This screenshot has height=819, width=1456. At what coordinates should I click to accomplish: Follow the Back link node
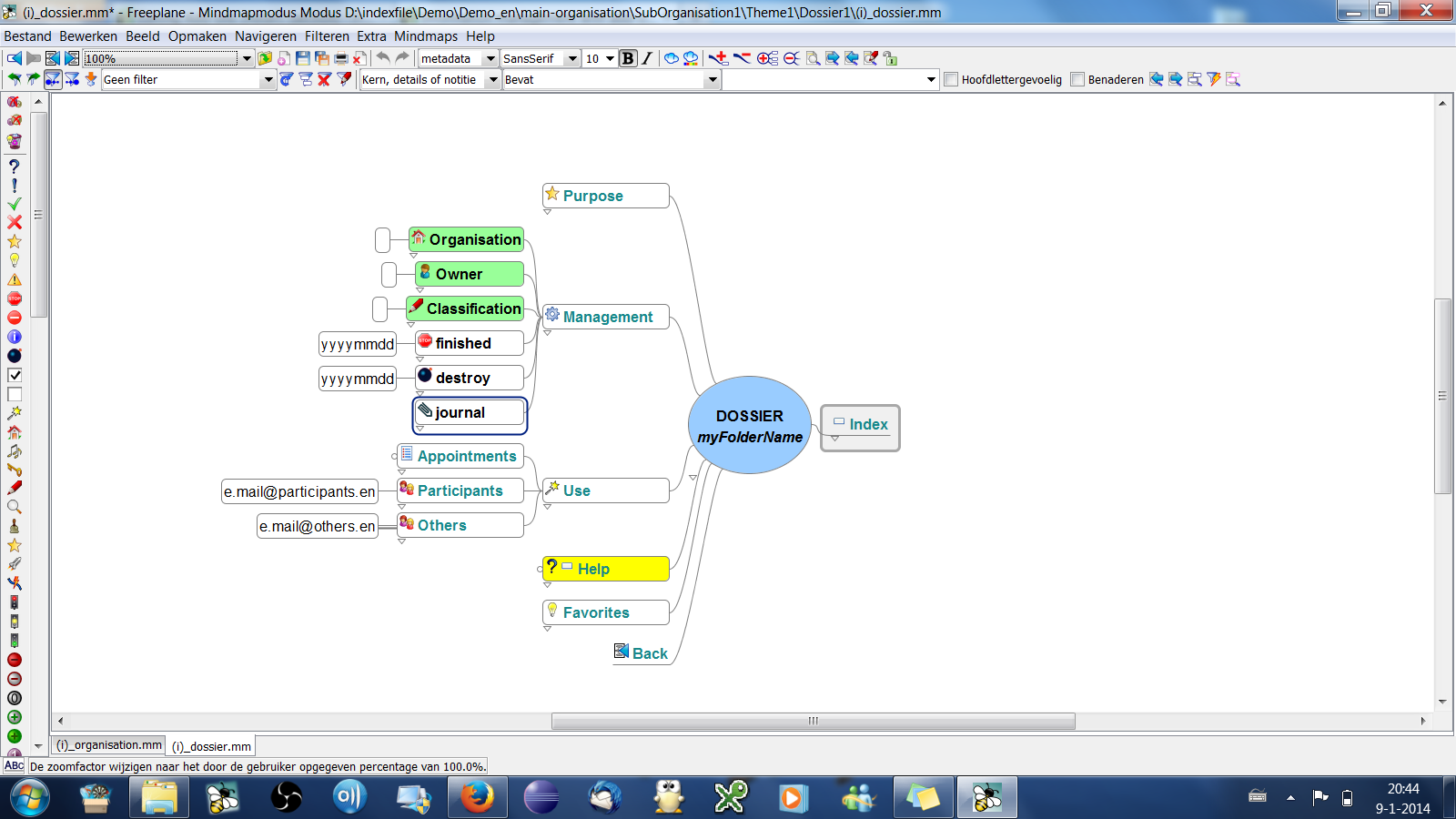coord(649,653)
